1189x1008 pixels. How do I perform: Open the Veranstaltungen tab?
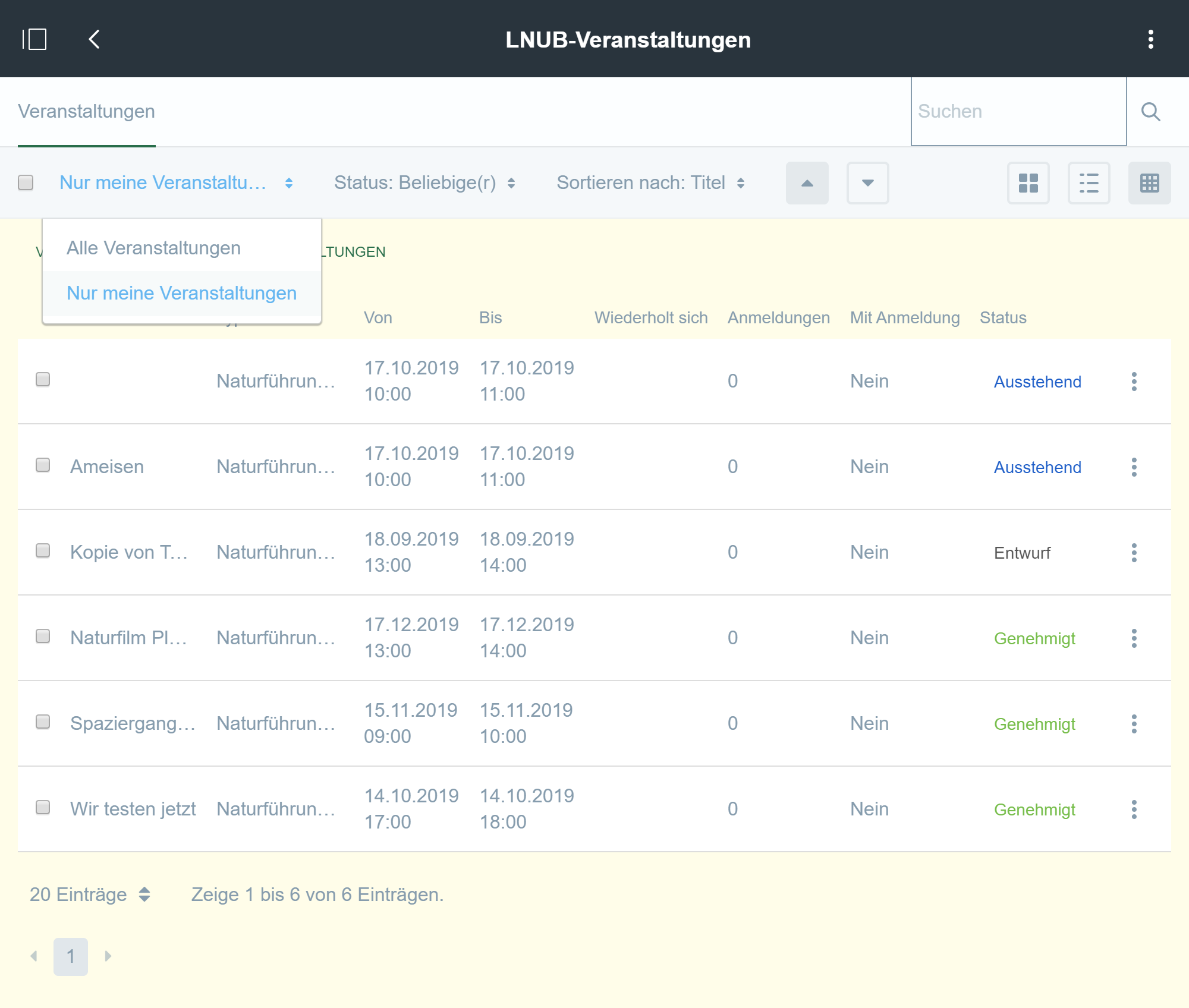(x=86, y=112)
